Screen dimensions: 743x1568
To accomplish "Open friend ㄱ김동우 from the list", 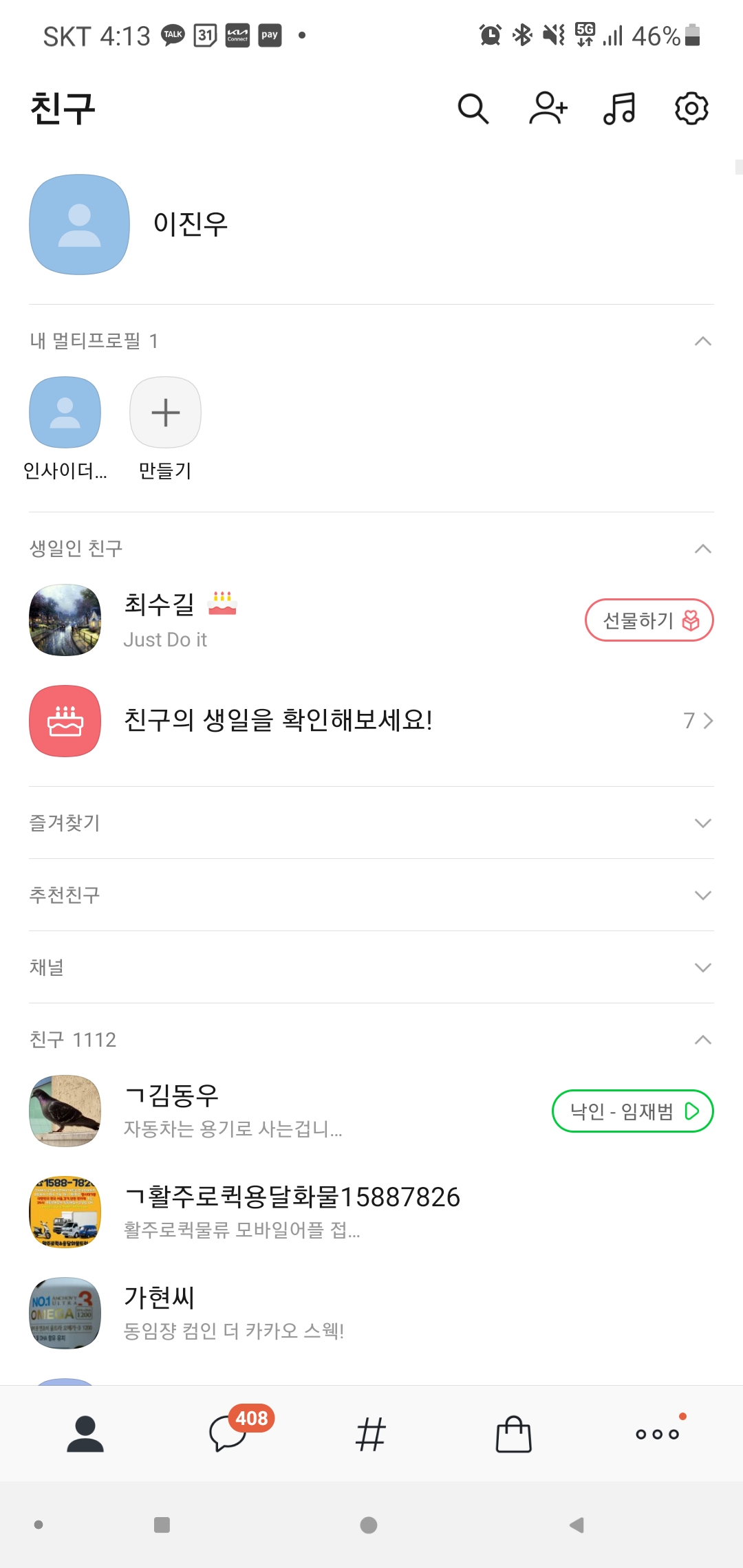I will pos(172,1096).
